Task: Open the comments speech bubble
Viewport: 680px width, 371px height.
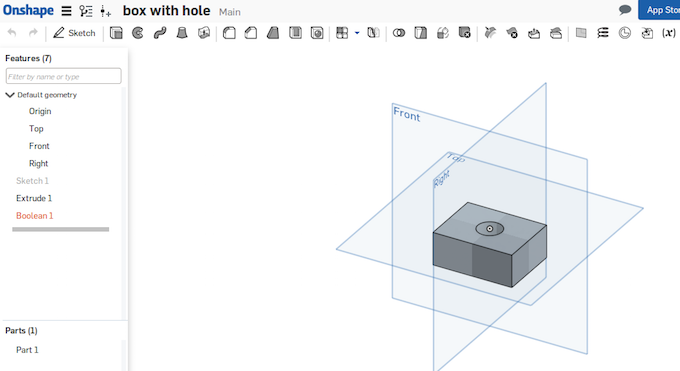Action: pos(625,10)
